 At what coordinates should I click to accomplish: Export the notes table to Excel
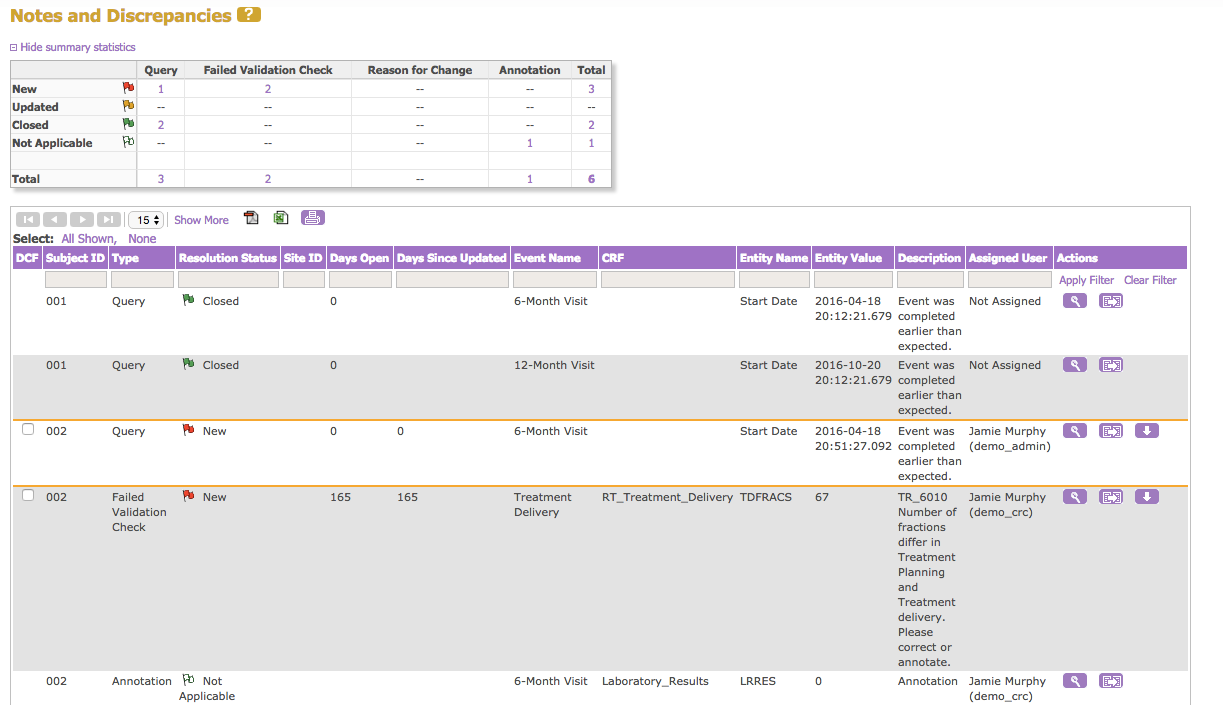point(281,218)
